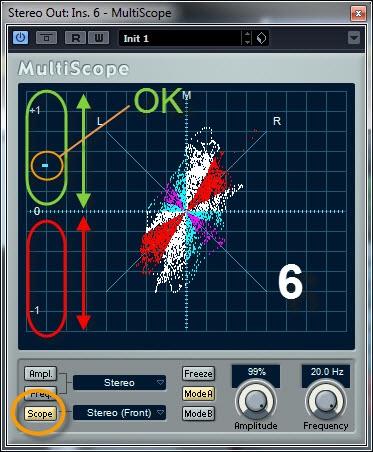The width and height of the screenshot is (373, 452).
Task: Expand the Stereo channel dropdown
Action: point(120,383)
